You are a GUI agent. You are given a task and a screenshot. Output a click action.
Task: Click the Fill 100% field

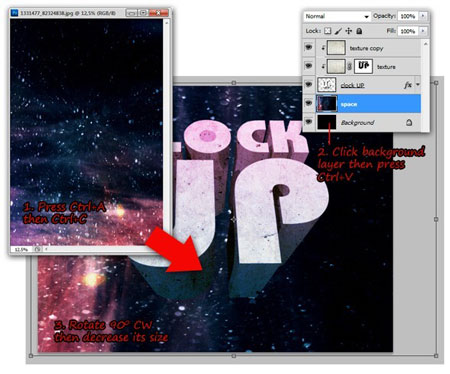408,31
